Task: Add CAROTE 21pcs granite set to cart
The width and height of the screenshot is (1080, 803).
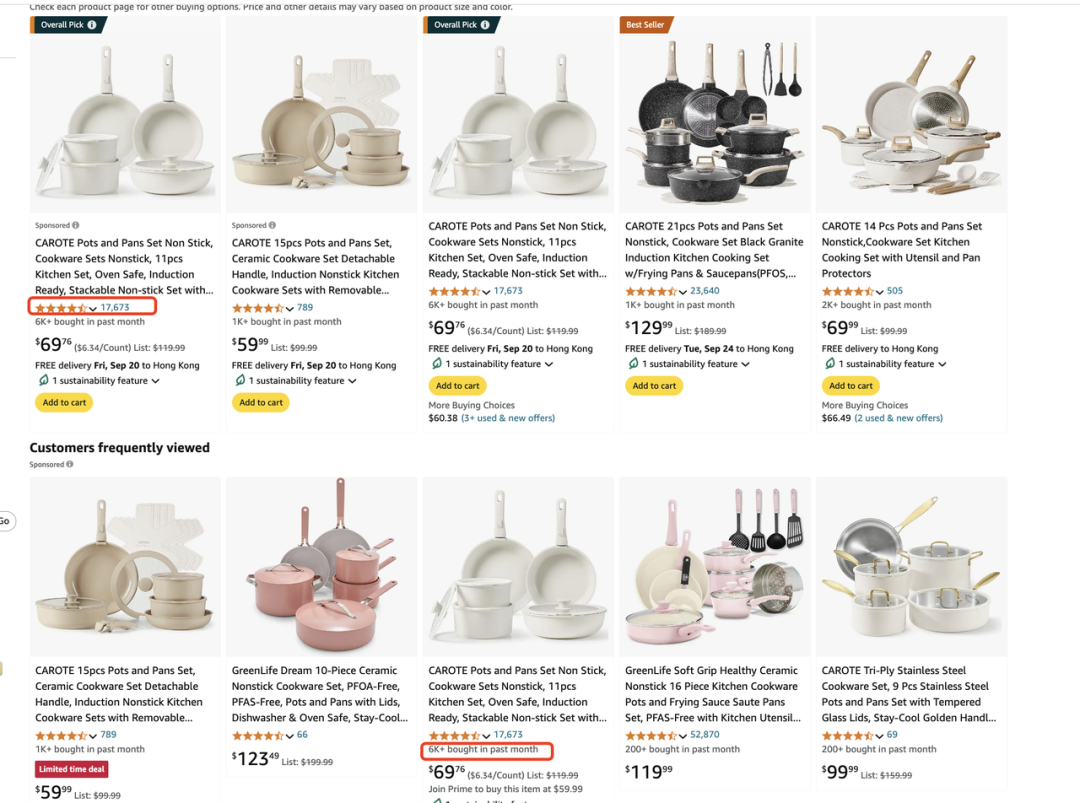Action: tap(654, 386)
